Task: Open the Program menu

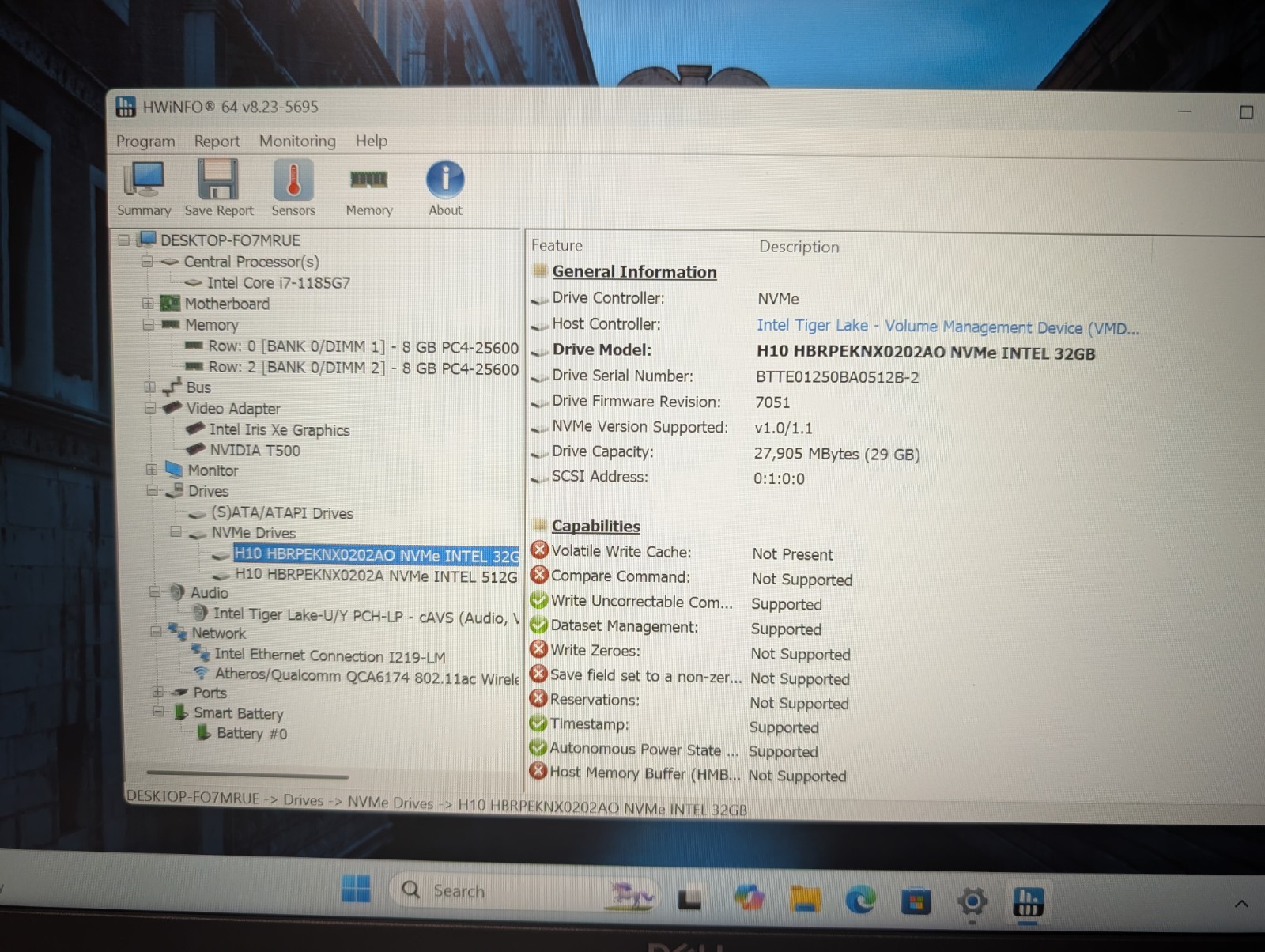Action: (x=145, y=142)
